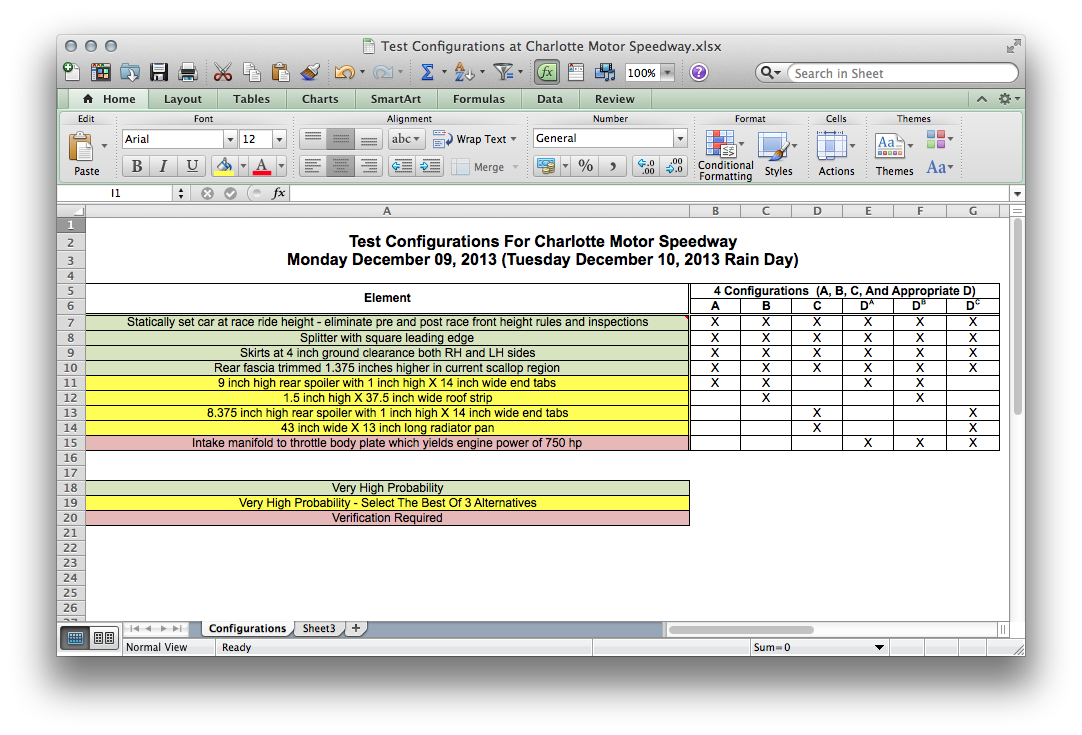1082x735 pixels.
Task: Click the AutoSum sigma icon
Action: [x=427, y=72]
